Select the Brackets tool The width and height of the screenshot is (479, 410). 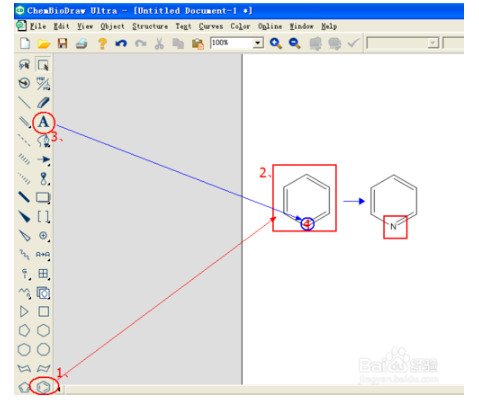pyautogui.click(x=43, y=217)
